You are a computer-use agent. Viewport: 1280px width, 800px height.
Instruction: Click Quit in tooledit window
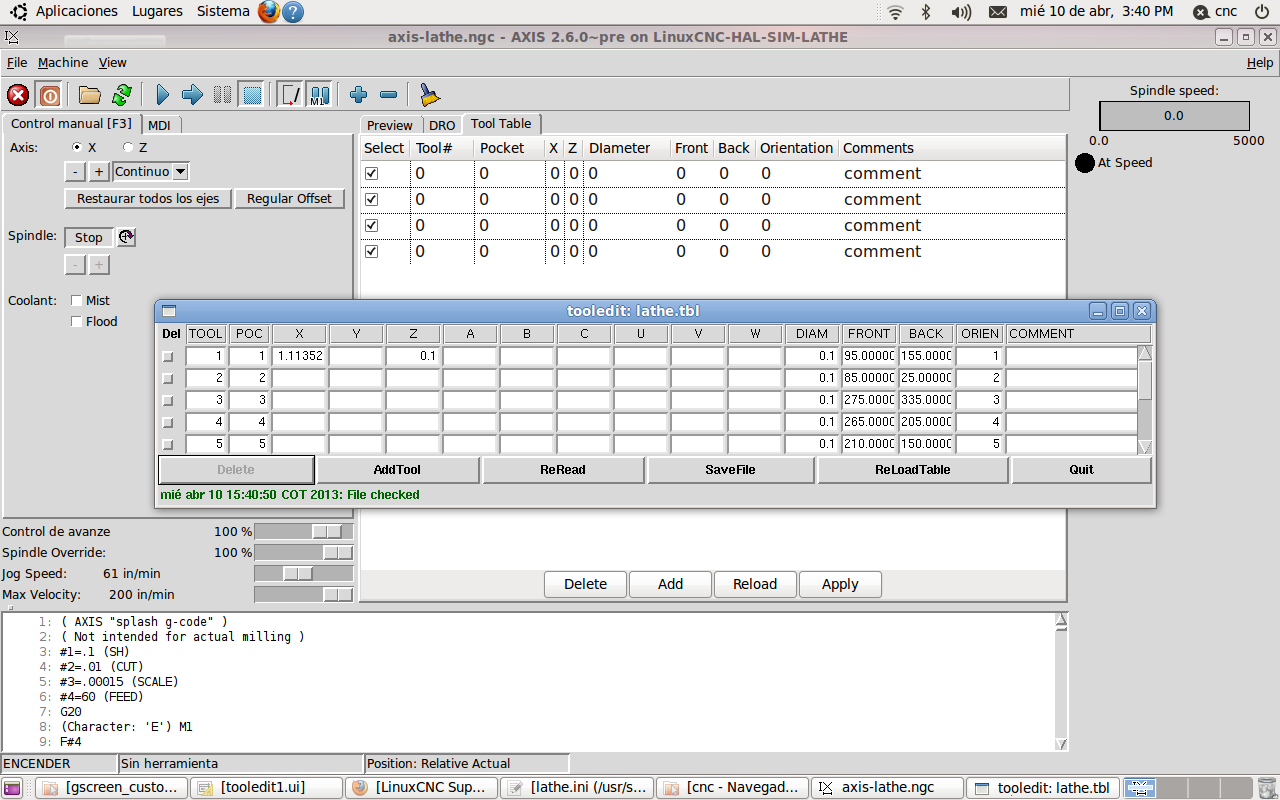(1082, 469)
